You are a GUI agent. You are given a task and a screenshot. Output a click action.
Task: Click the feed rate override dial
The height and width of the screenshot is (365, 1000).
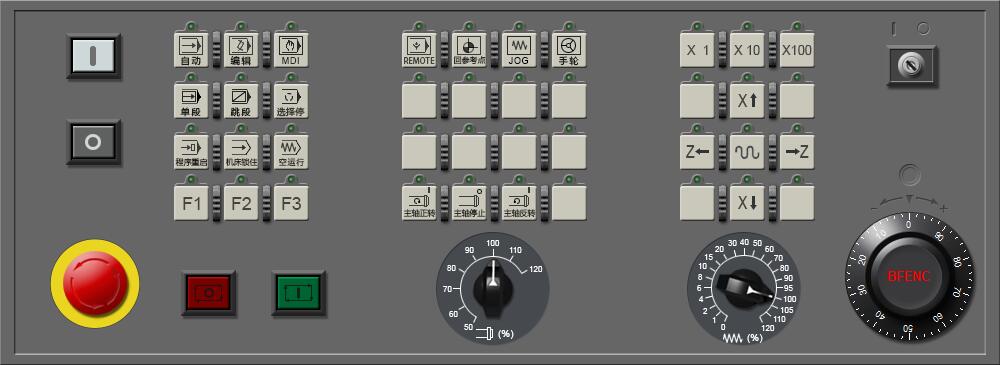click(744, 288)
